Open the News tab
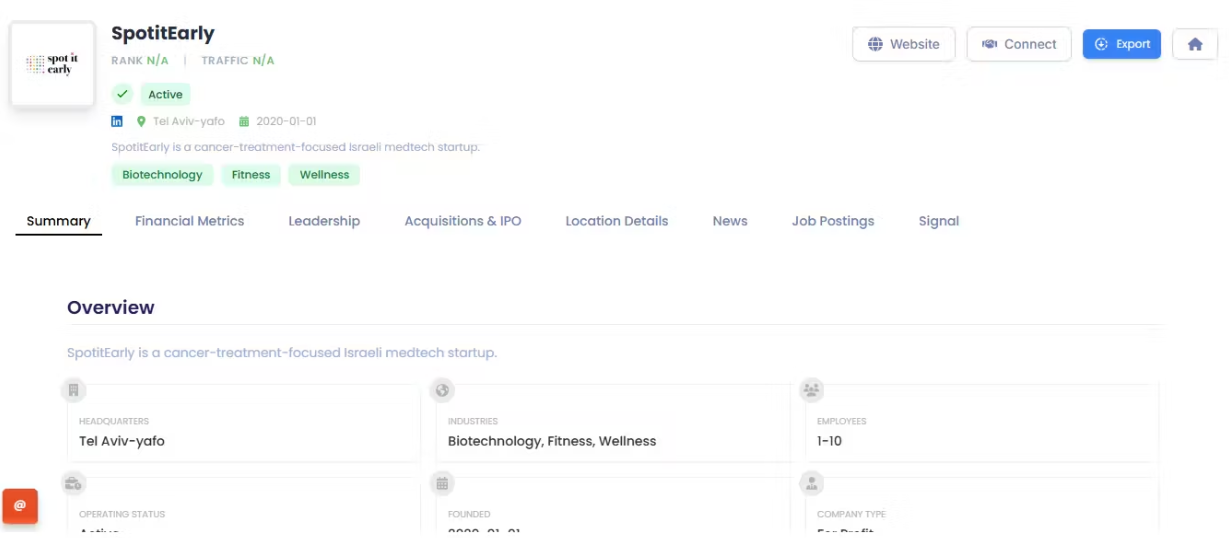 pyautogui.click(x=730, y=221)
